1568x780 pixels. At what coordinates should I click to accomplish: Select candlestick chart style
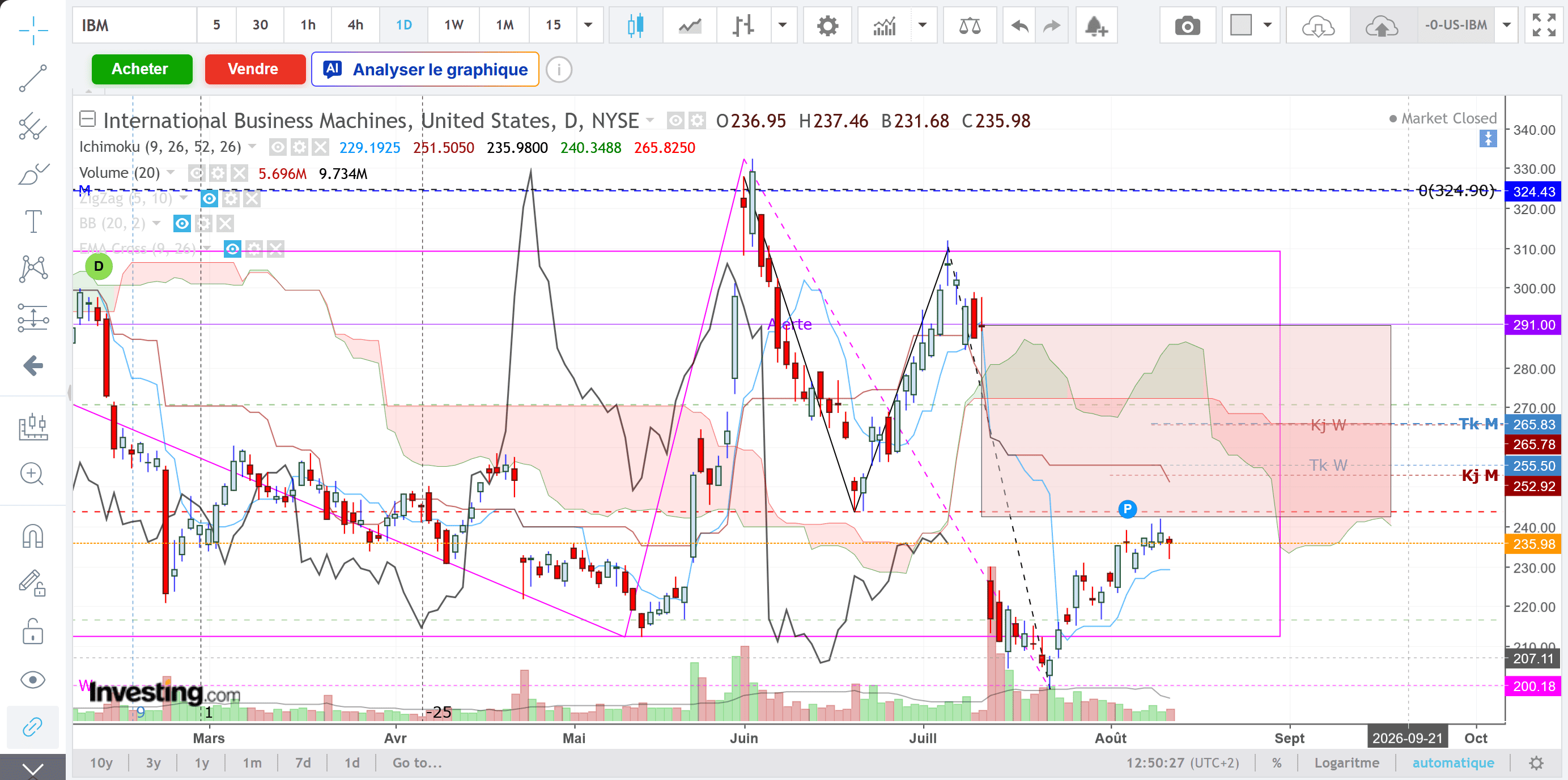636,25
